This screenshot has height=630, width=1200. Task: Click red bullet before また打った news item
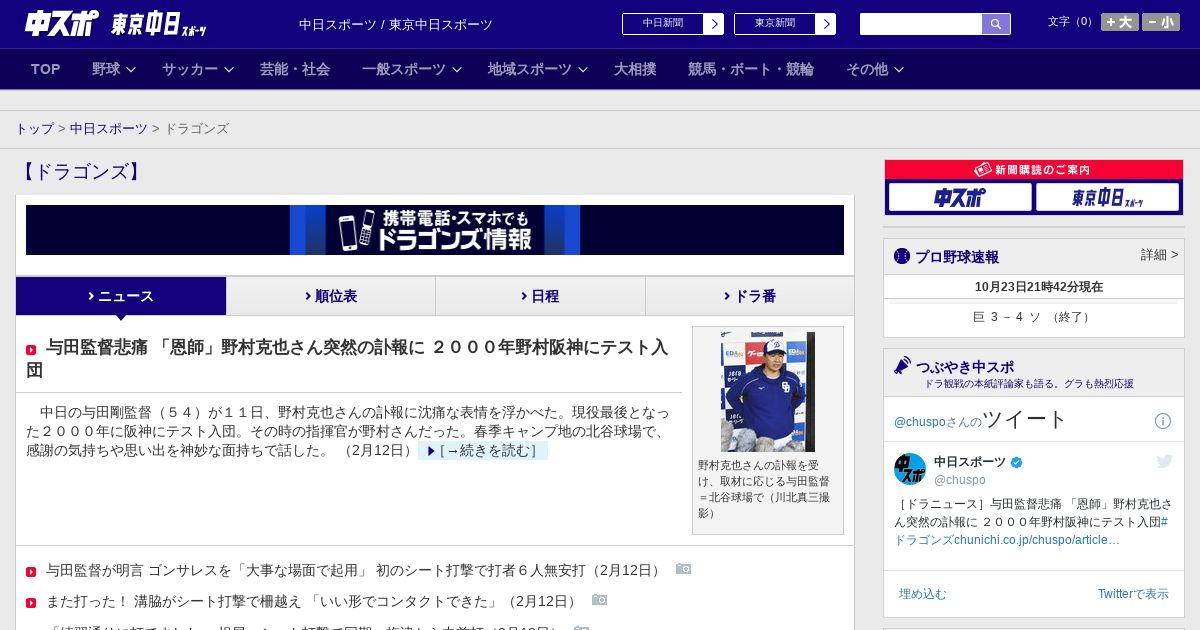[x=31, y=603]
